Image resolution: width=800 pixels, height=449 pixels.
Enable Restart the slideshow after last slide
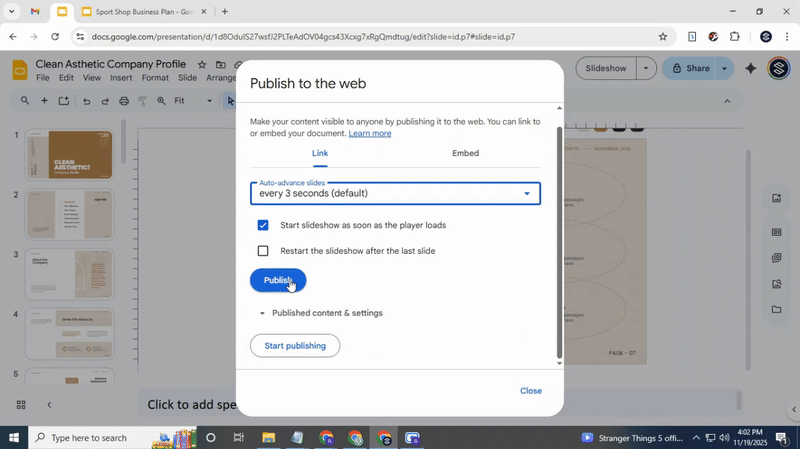(x=263, y=251)
